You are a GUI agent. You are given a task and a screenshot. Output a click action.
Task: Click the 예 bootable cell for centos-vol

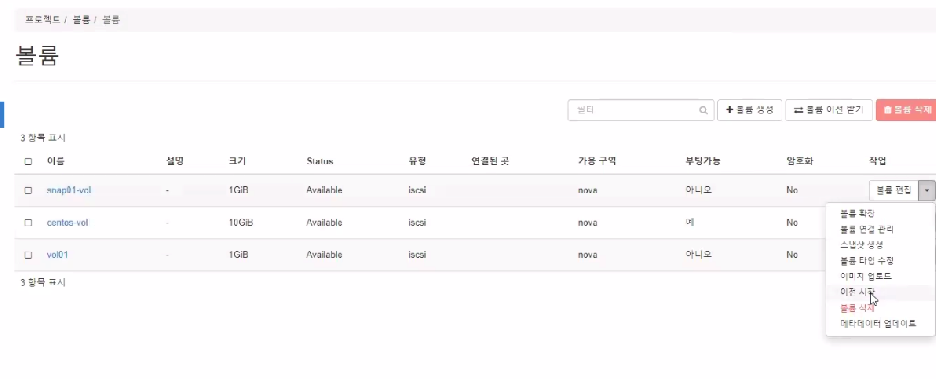pos(689,223)
